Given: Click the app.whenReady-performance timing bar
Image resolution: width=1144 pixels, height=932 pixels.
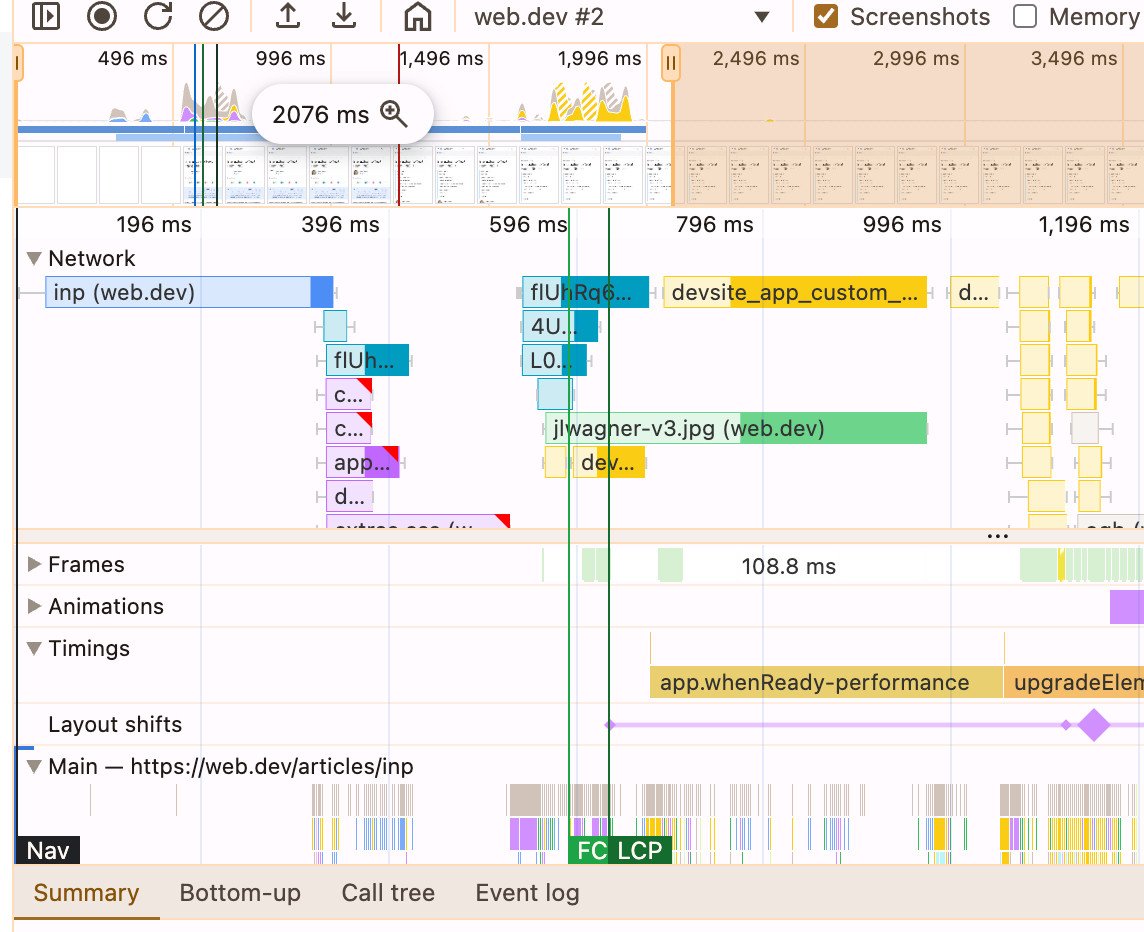Looking at the screenshot, I should (x=826, y=682).
